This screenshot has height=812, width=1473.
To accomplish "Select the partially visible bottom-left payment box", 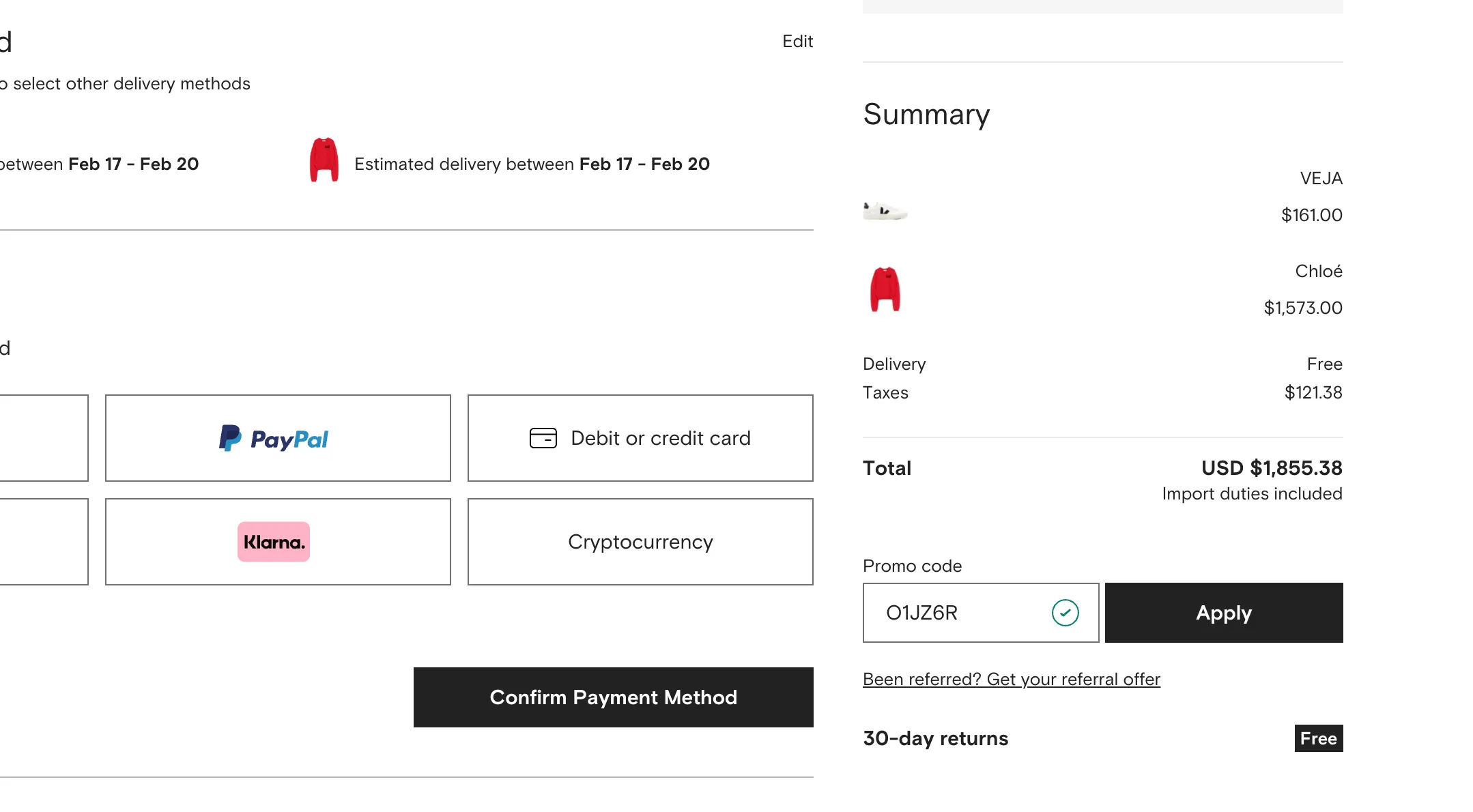I will (x=44, y=542).
